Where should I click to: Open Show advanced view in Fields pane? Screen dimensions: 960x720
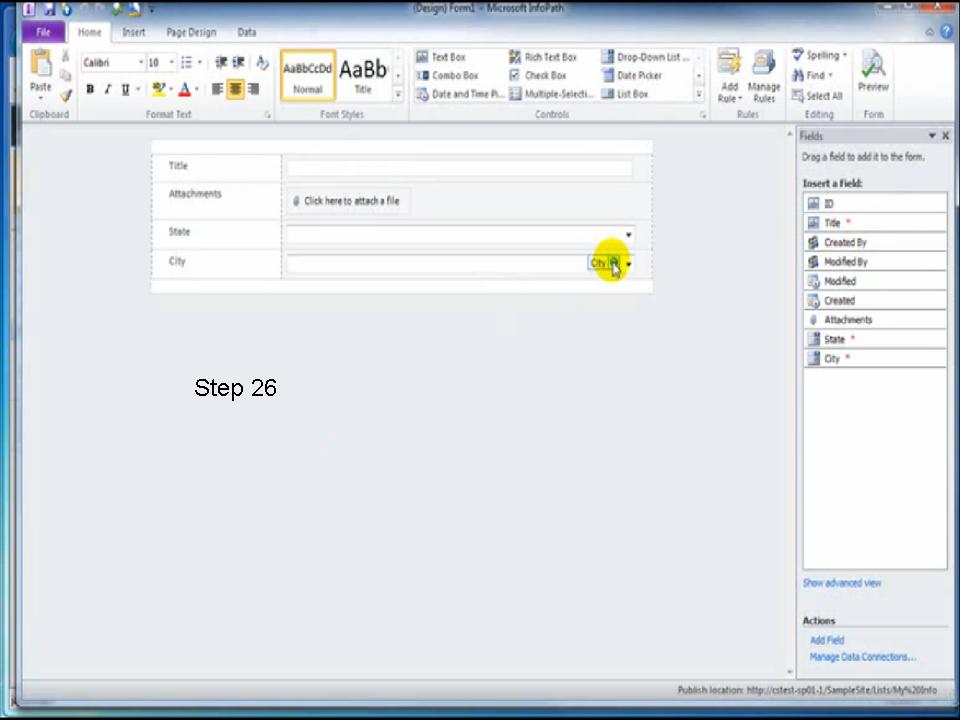[841, 582]
